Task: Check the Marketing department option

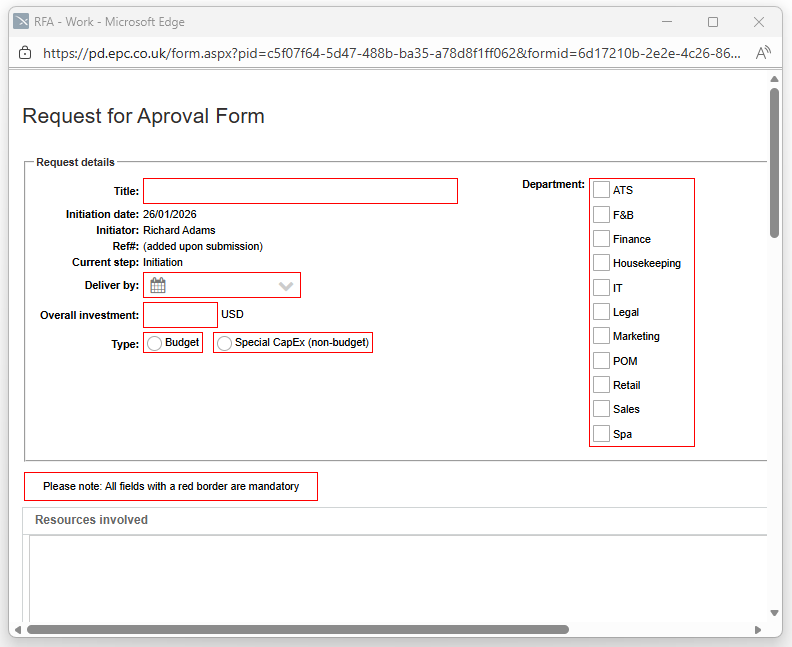Action: point(601,336)
